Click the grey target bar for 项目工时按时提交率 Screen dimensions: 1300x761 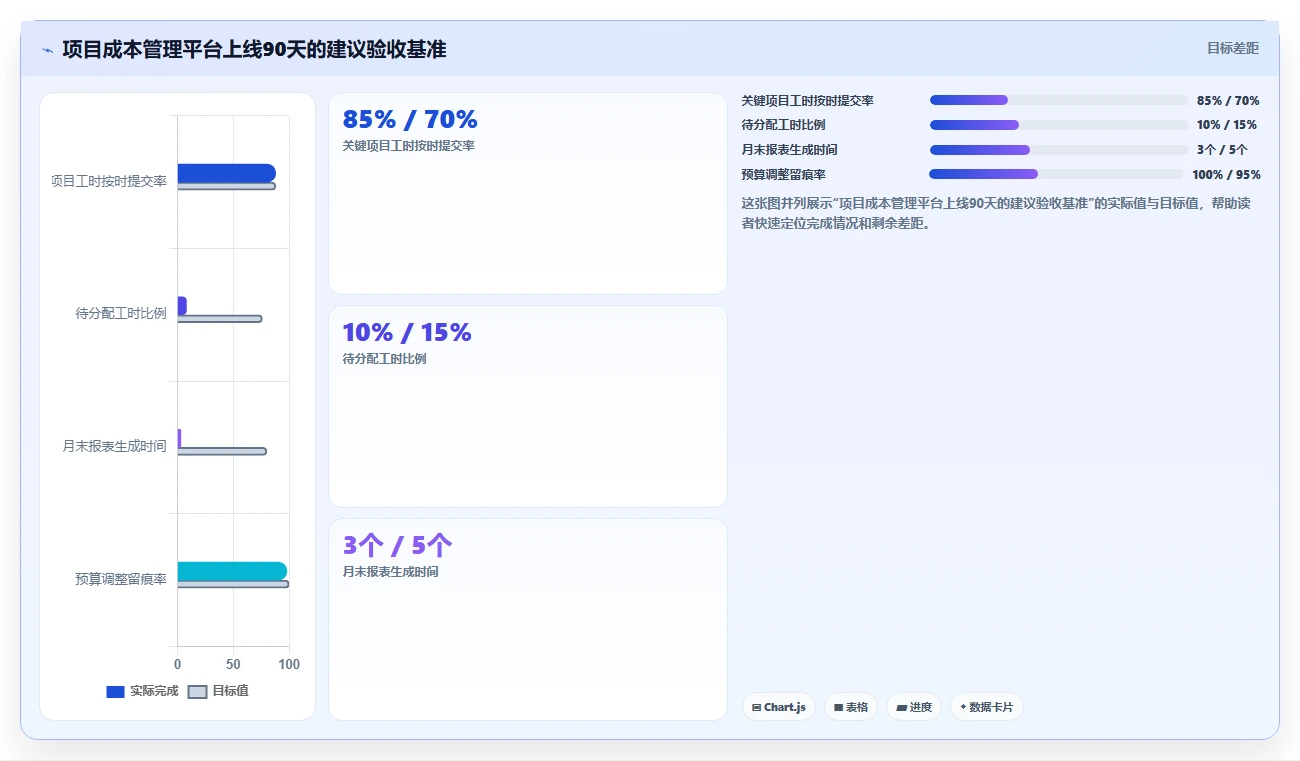point(226,186)
